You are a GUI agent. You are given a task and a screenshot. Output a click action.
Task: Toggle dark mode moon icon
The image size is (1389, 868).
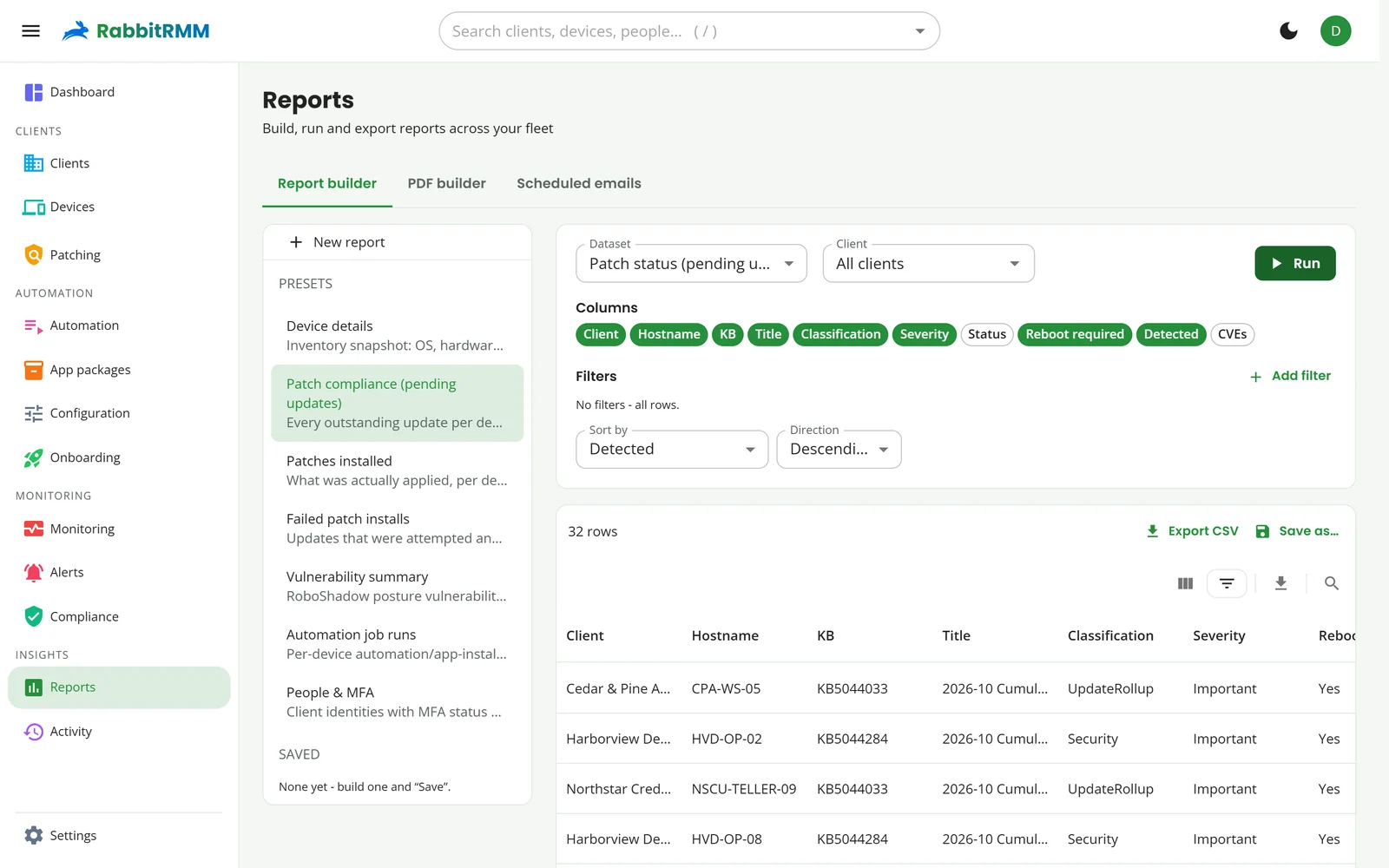coord(1288,31)
